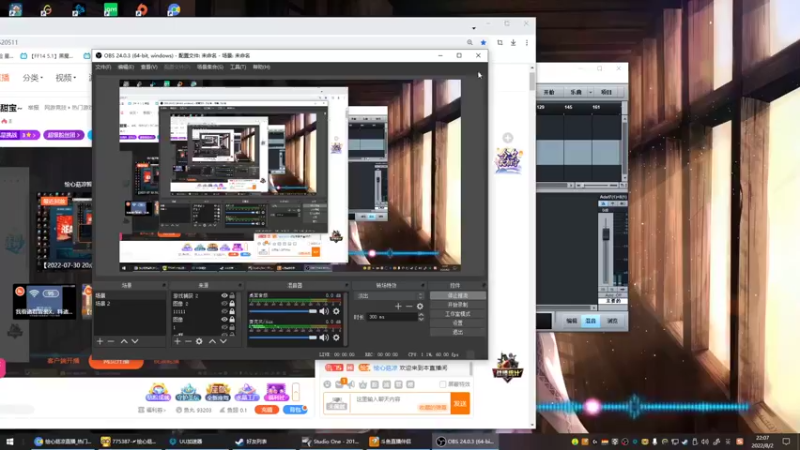Open transition properties gear icon

tap(420, 306)
